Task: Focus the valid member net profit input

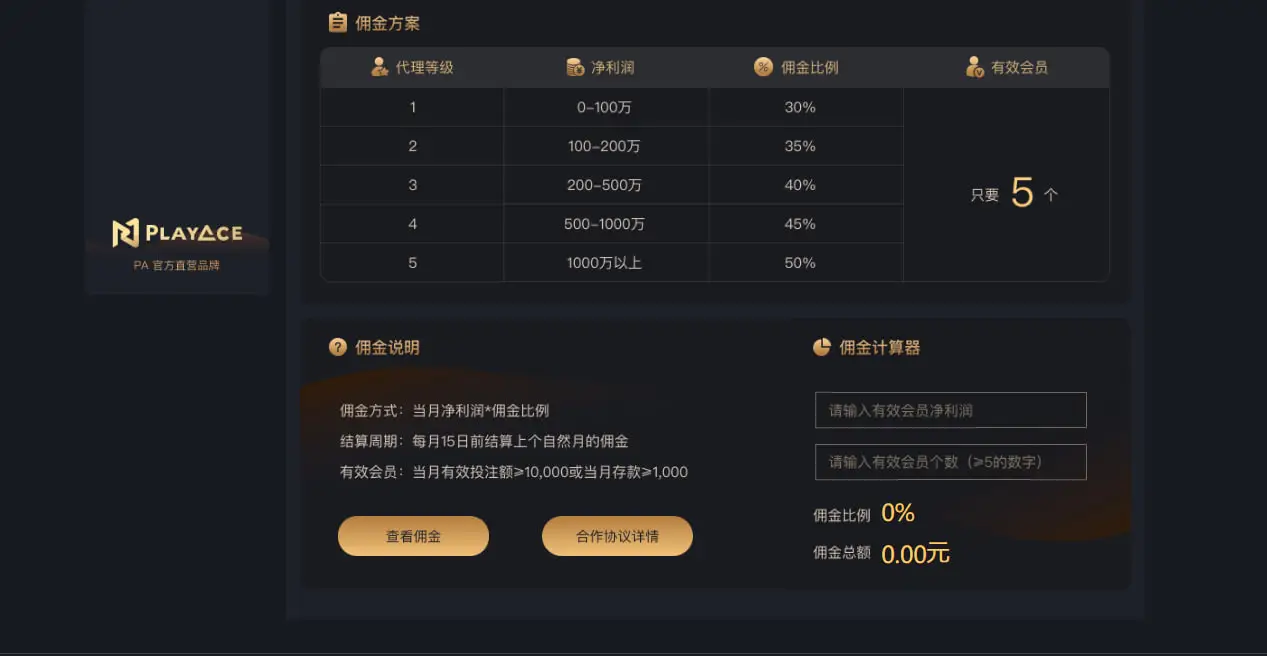Action: point(950,410)
